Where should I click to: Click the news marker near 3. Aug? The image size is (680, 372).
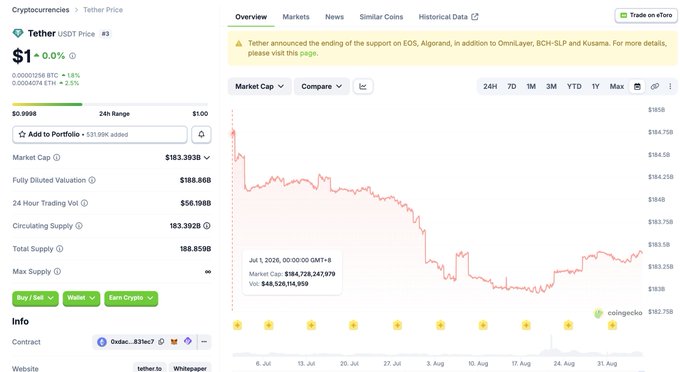(x=440, y=325)
